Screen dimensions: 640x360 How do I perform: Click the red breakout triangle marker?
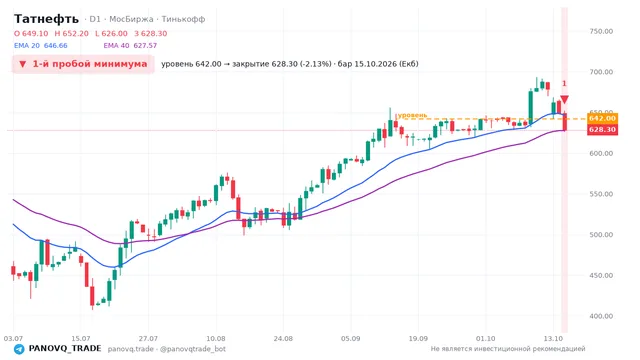tap(564, 99)
